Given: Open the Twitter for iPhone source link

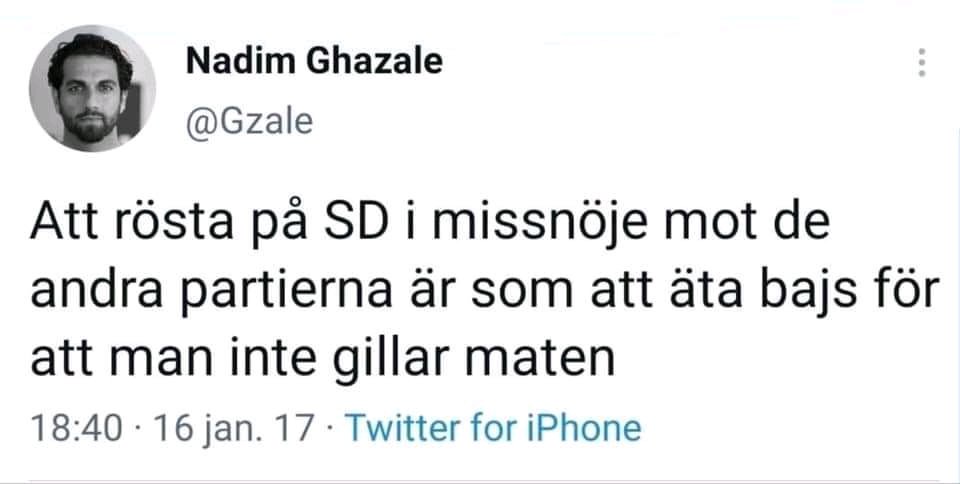Looking at the screenshot, I should (492, 428).
